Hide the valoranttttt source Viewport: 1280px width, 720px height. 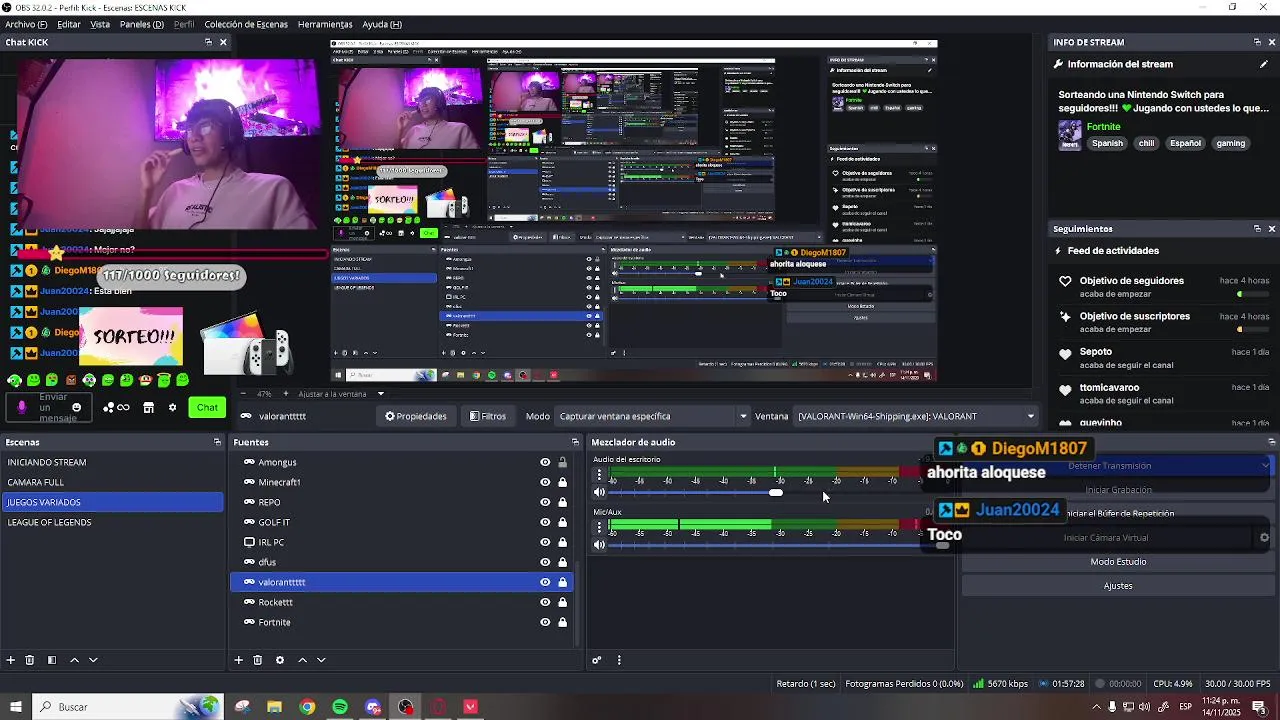(x=545, y=582)
